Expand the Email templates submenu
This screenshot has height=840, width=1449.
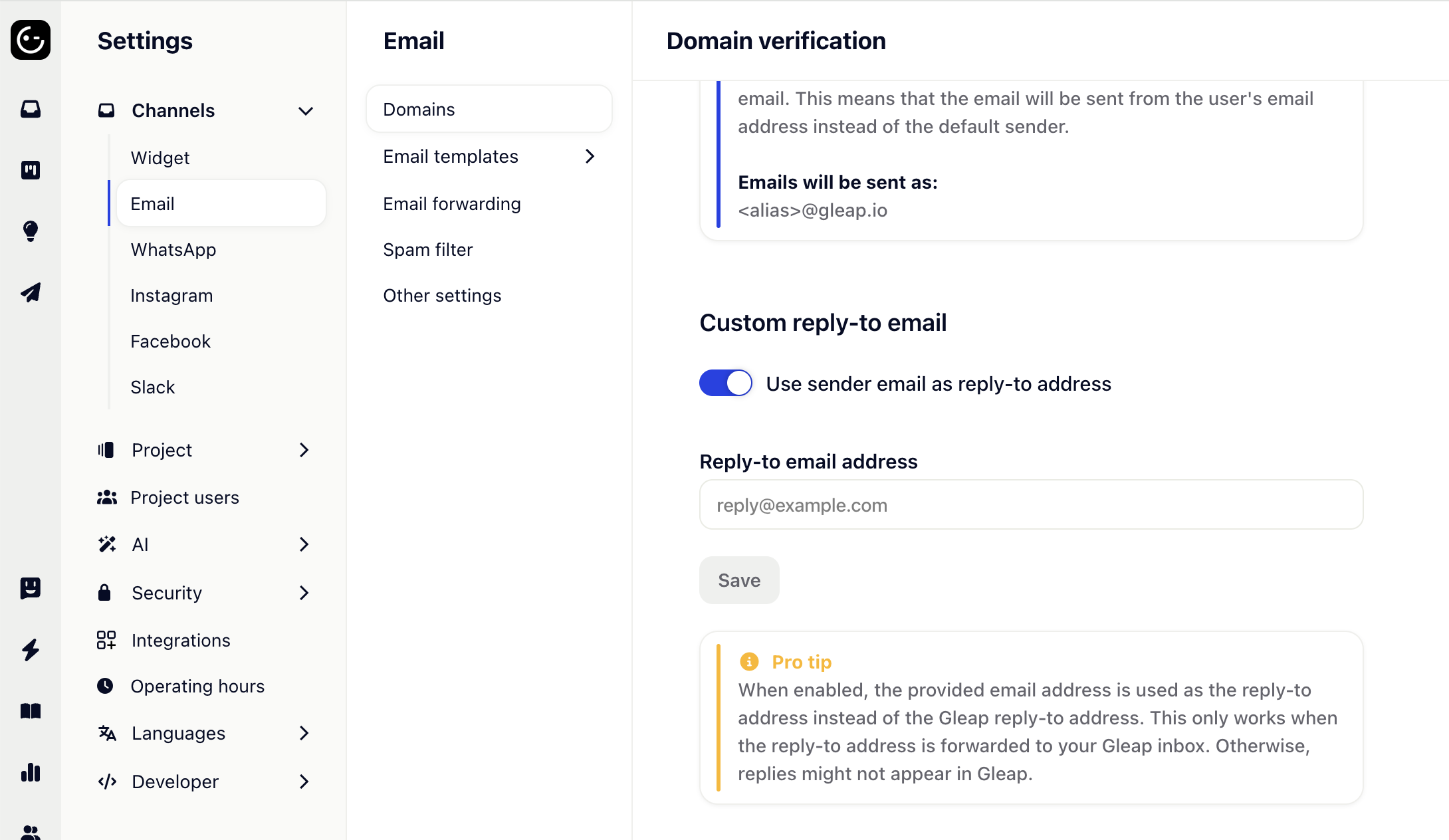(589, 156)
